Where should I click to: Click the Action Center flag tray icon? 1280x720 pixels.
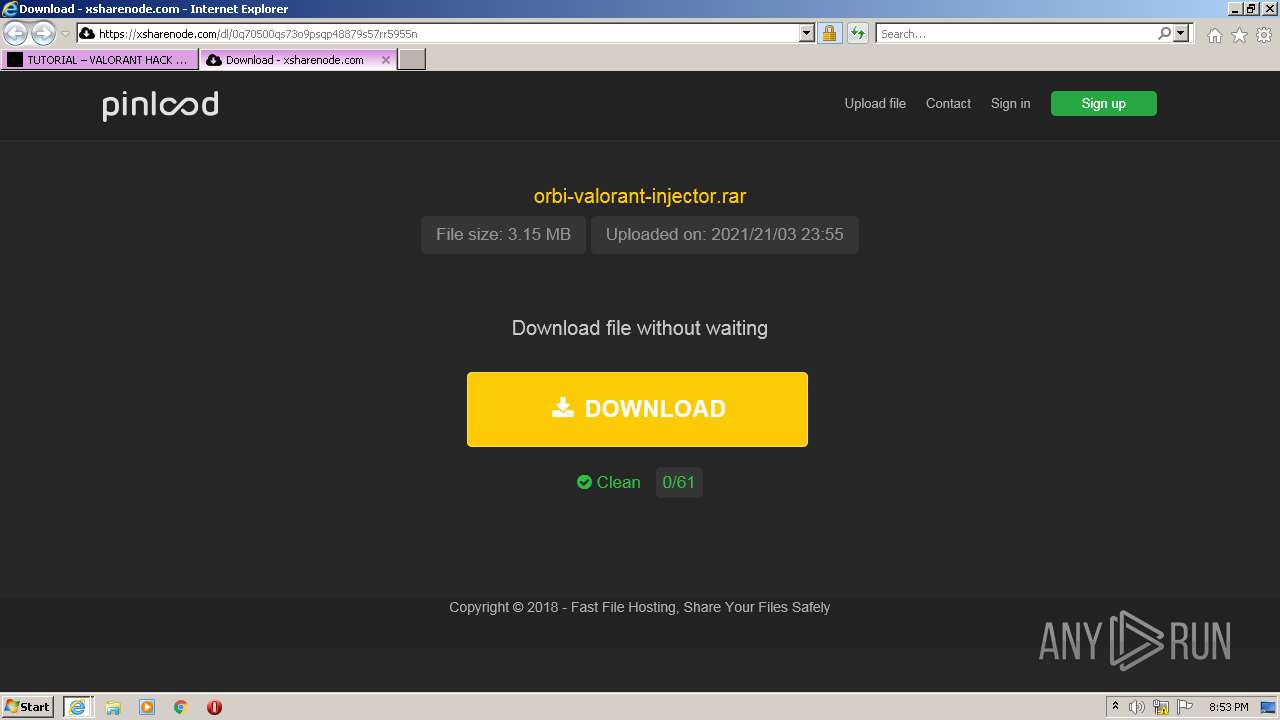[1184, 707]
